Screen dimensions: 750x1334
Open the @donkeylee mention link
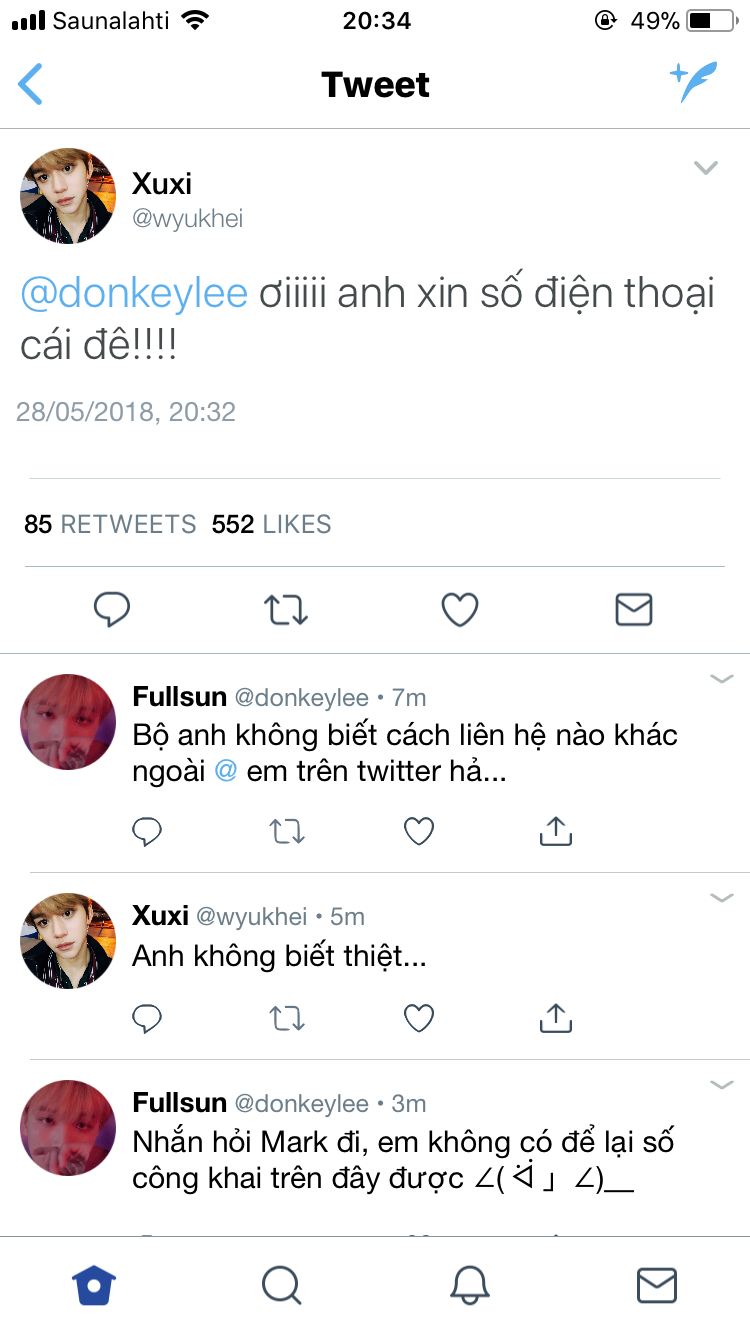click(x=134, y=294)
